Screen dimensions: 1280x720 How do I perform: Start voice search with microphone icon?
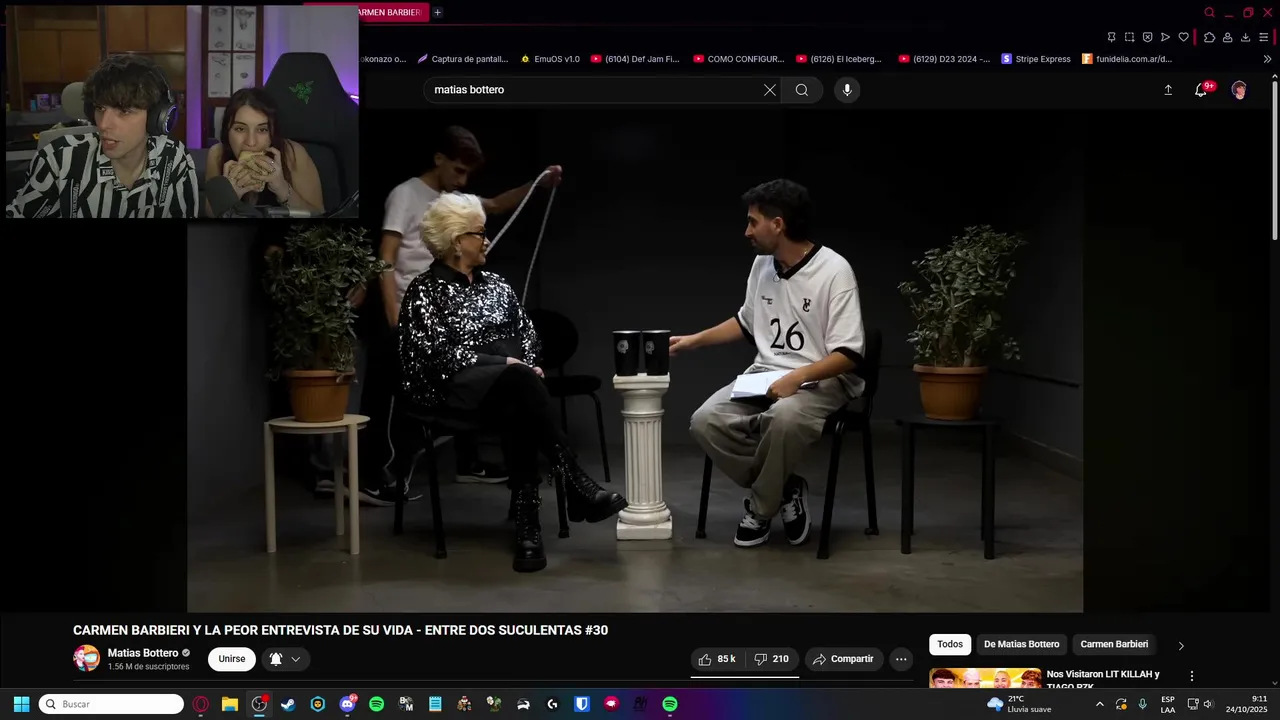[847, 90]
